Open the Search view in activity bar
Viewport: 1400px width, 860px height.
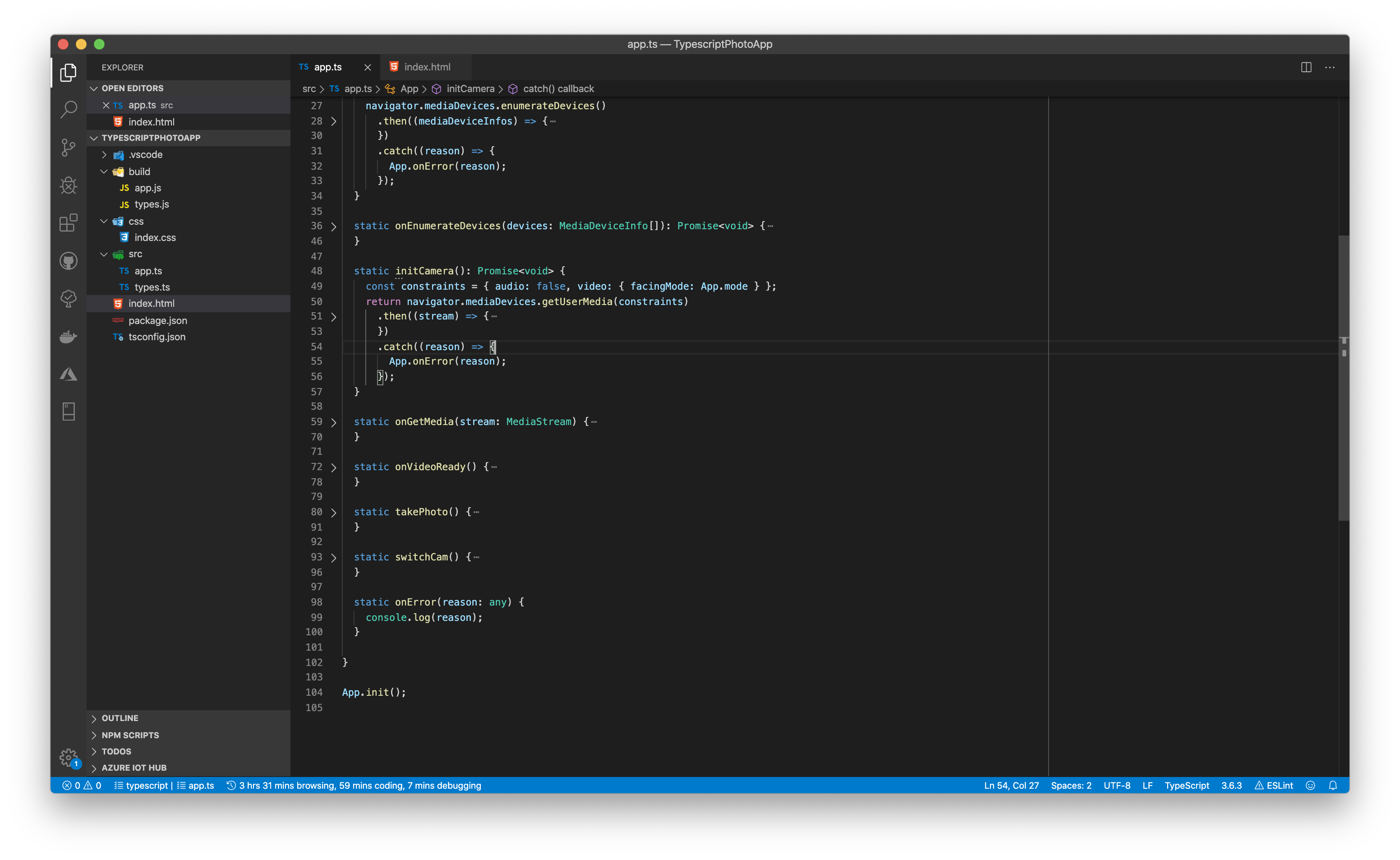tap(68, 109)
